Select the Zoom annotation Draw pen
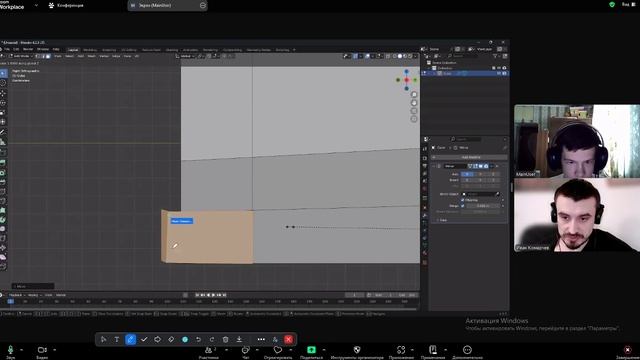The height and width of the screenshot is (360, 640). pos(131,339)
